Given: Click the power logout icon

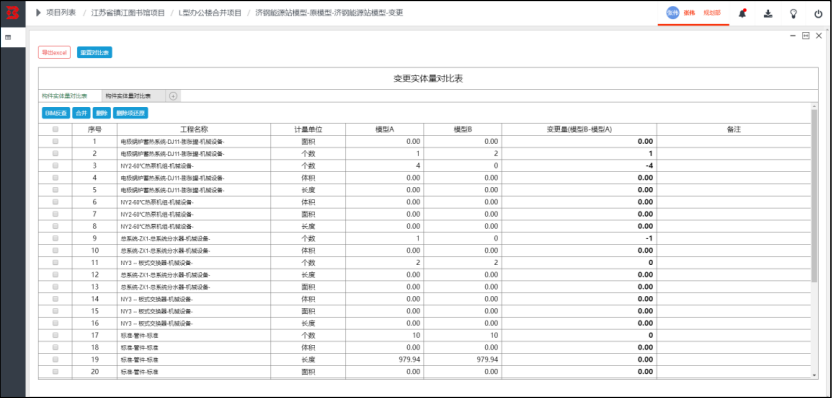Looking at the screenshot, I should coord(818,13).
